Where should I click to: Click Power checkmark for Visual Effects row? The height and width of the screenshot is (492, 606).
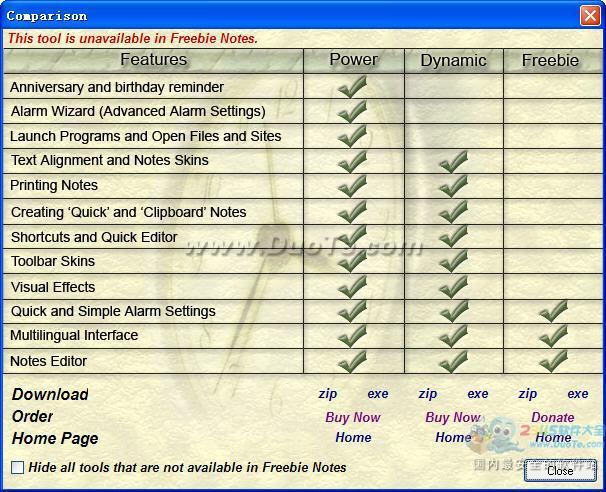point(352,287)
